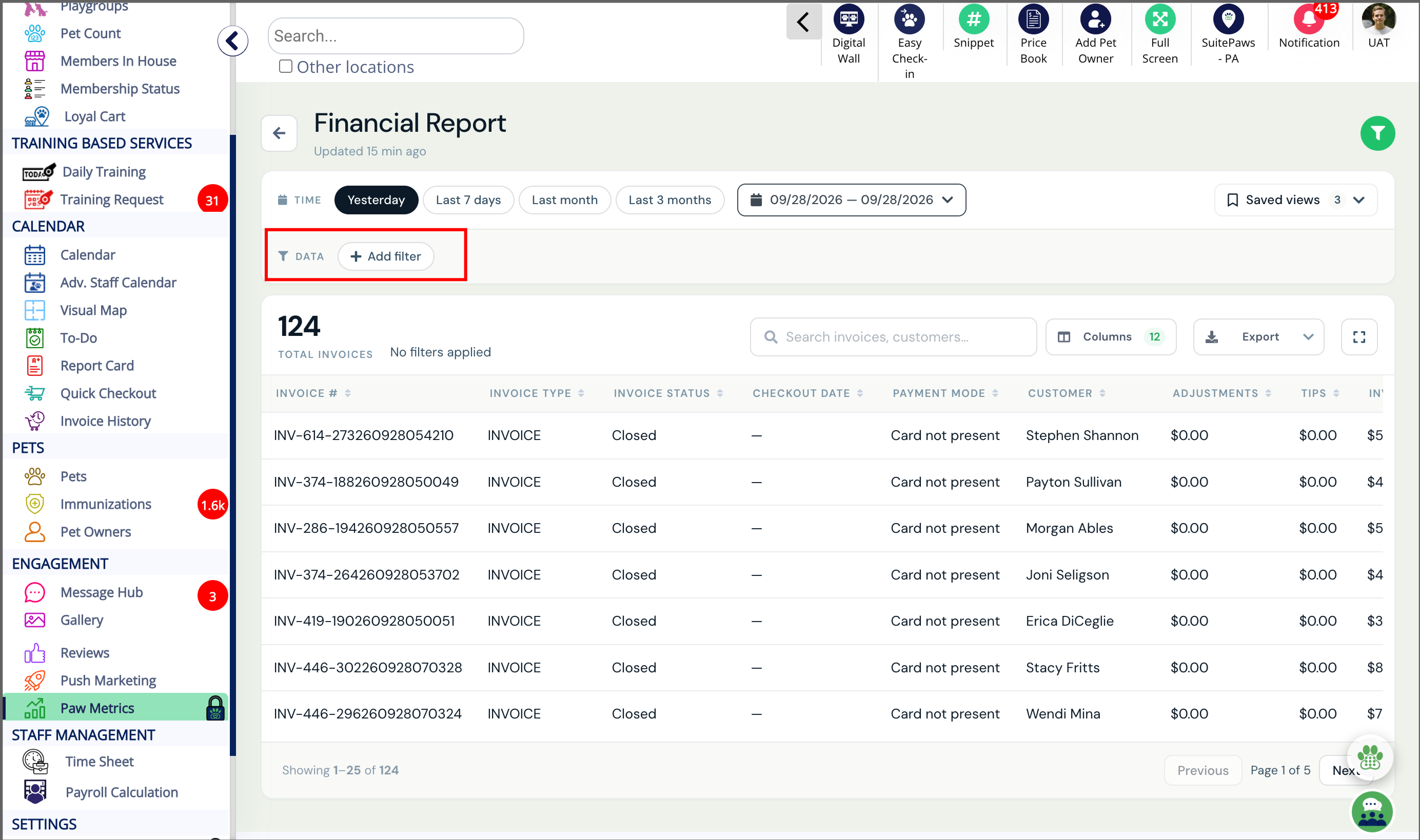Click the Add filter button

[386, 257]
